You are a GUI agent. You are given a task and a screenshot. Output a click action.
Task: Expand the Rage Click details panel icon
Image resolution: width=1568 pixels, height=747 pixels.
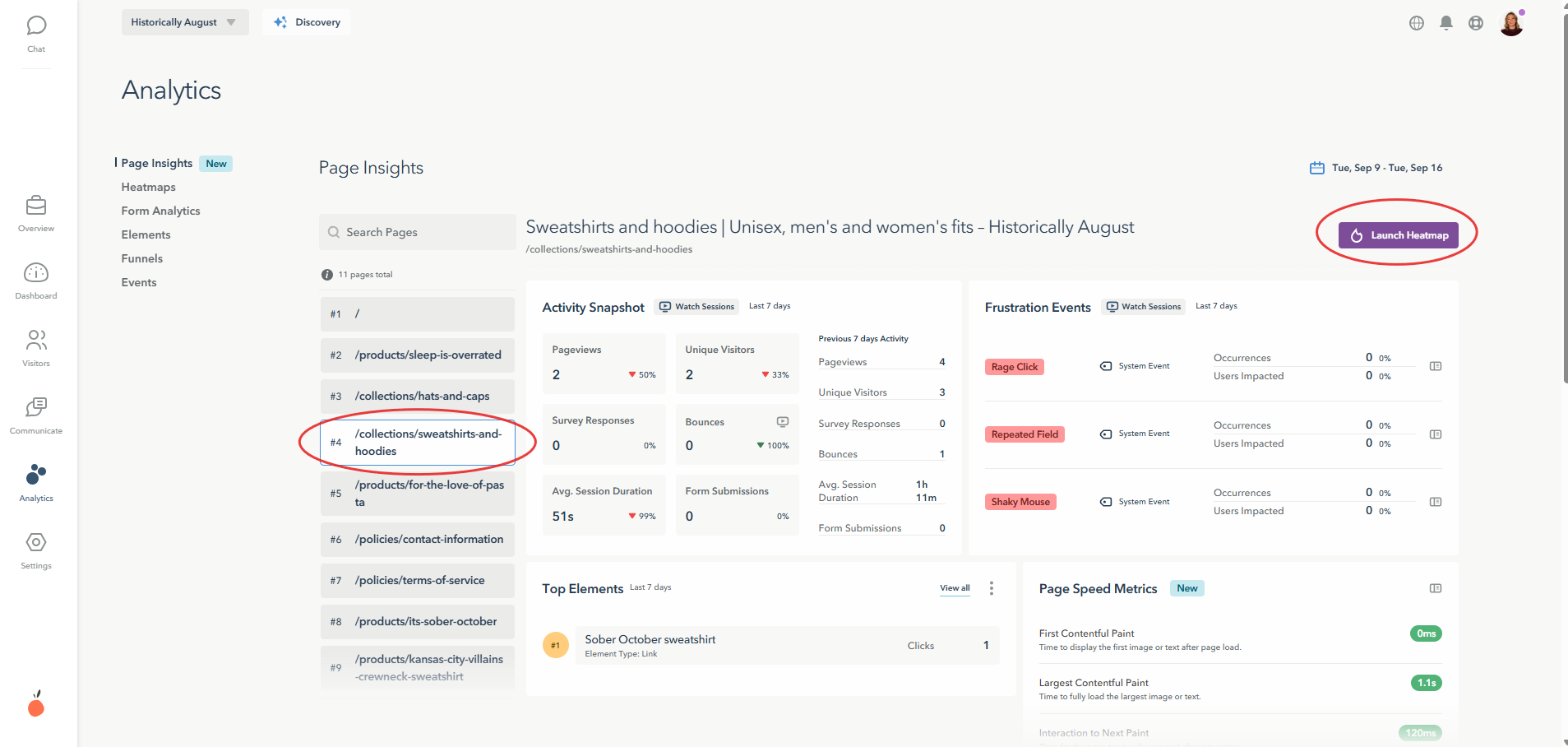[1436, 366]
